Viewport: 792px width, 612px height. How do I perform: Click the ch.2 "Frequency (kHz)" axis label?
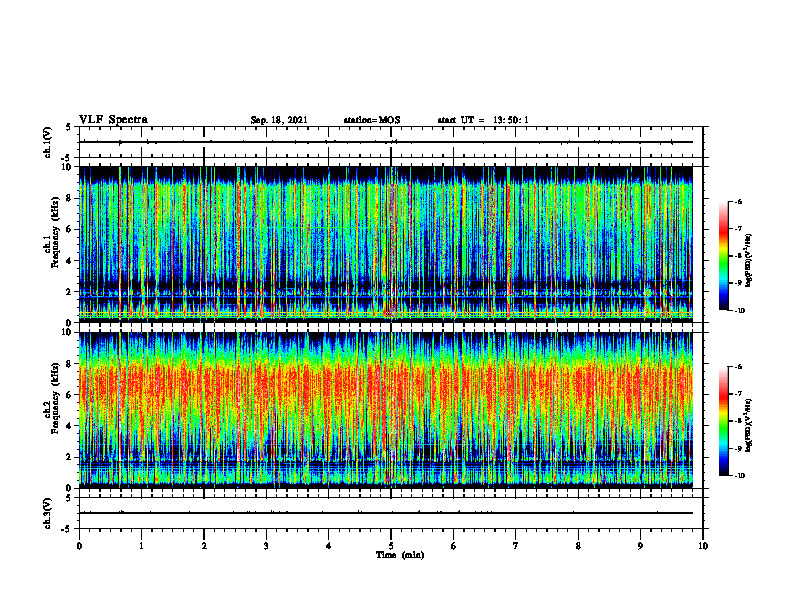(x=55, y=398)
